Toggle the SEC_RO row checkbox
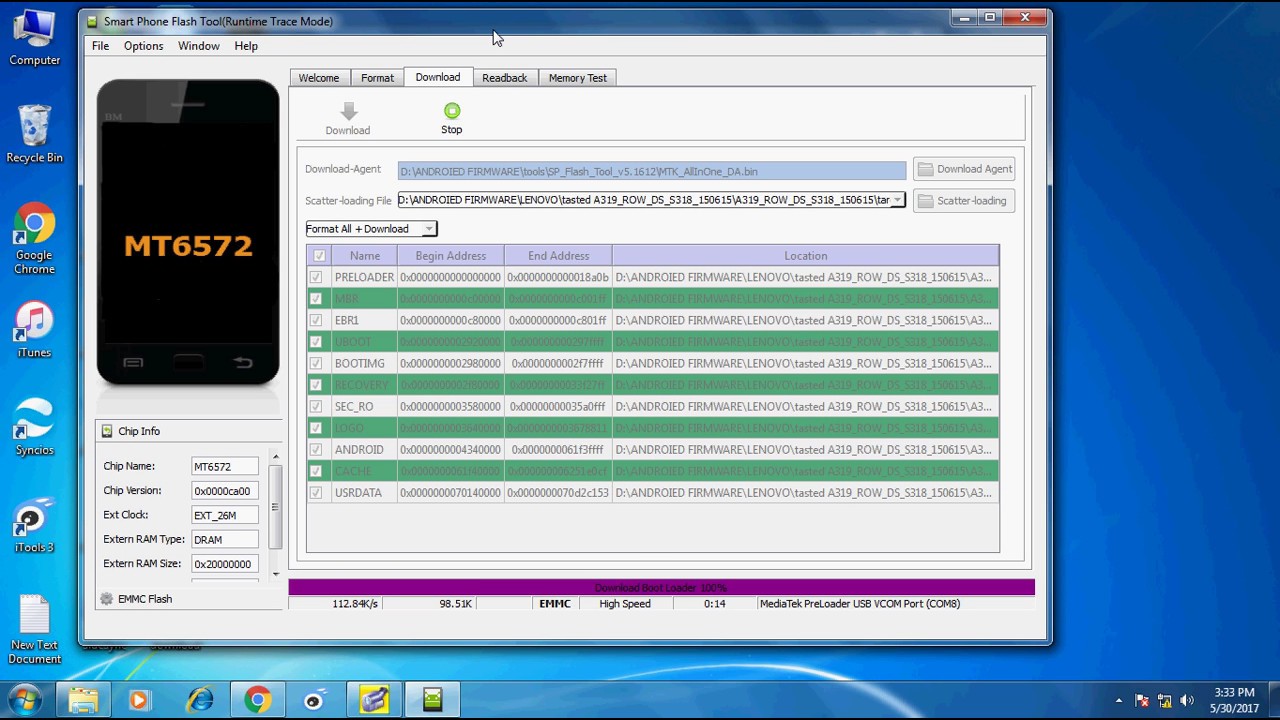The height and width of the screenshot is (720, 1280). 316,406
